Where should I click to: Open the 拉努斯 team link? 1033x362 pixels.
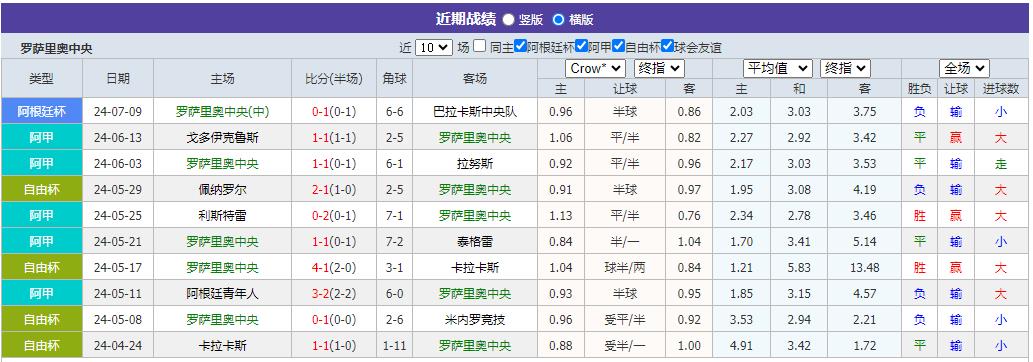coord(475,164)
